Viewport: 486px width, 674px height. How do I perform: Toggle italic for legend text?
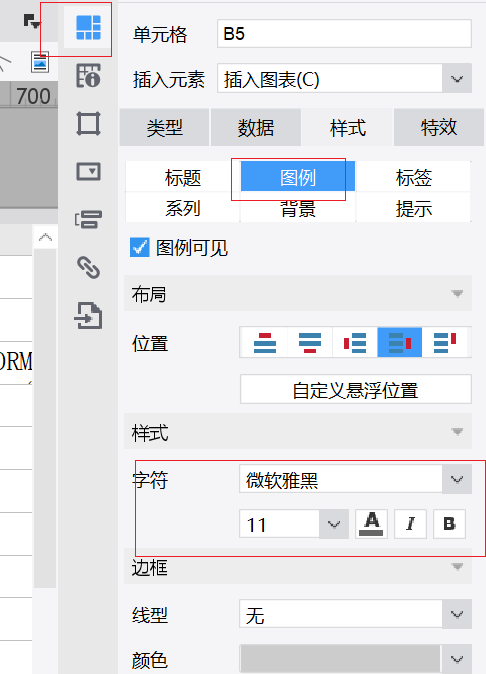[x=410, y=524]
